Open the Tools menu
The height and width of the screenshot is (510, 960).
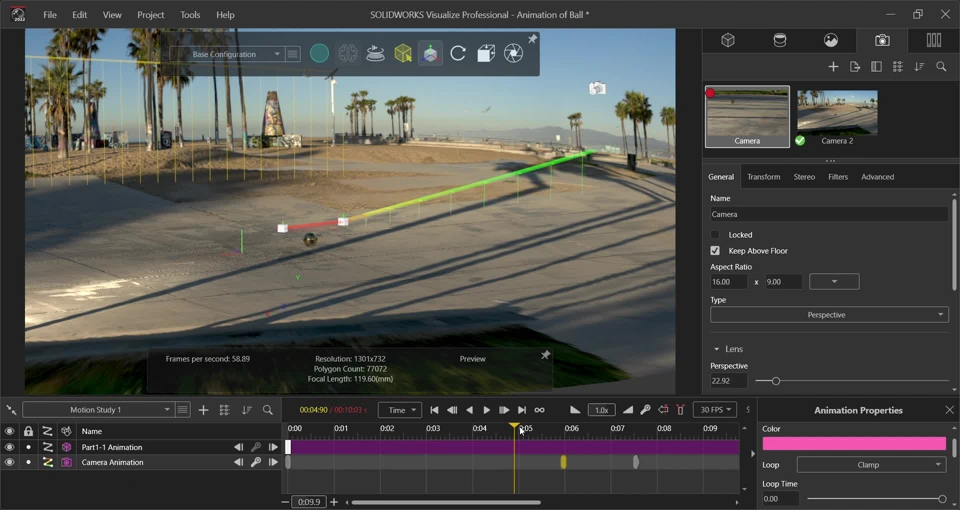pos(190,15)
